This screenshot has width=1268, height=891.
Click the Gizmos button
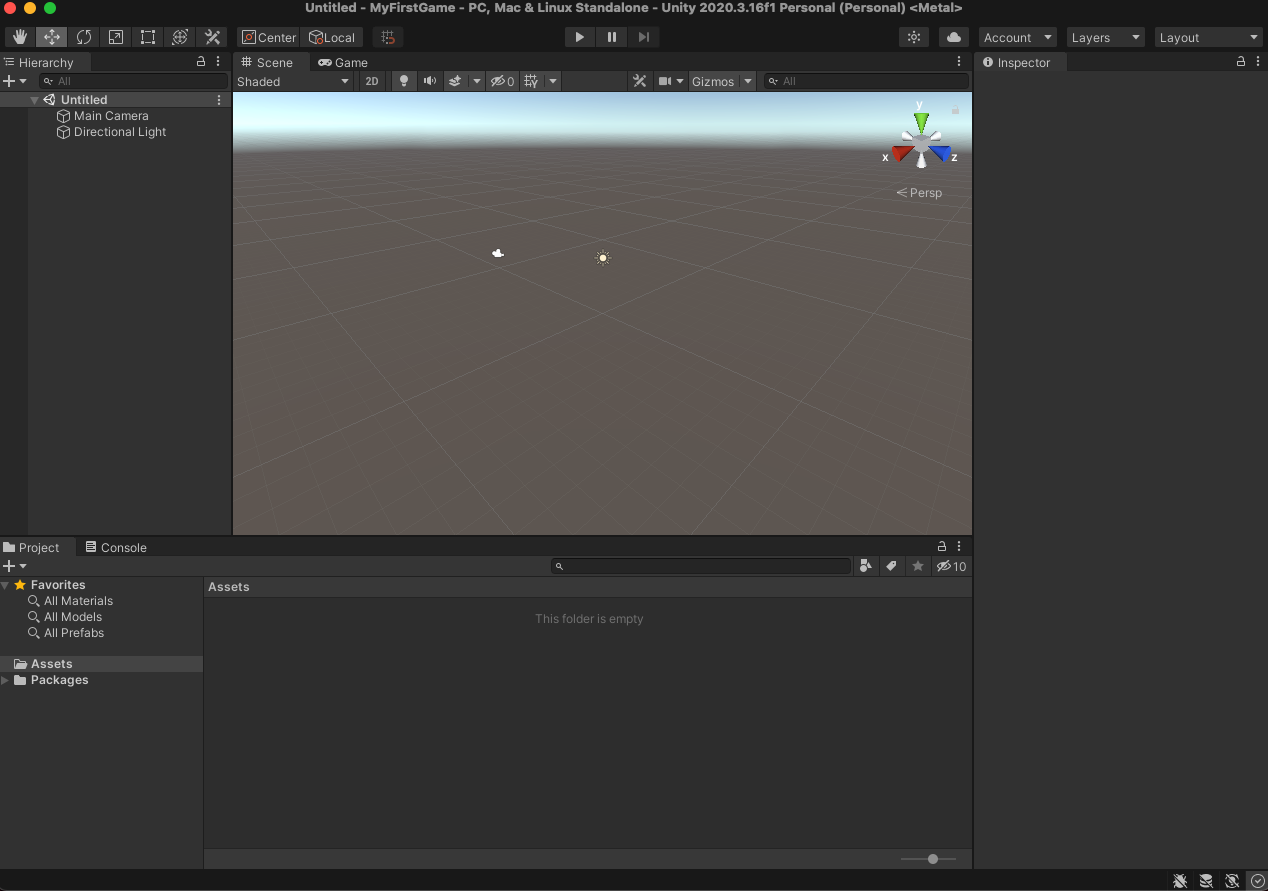713,81
